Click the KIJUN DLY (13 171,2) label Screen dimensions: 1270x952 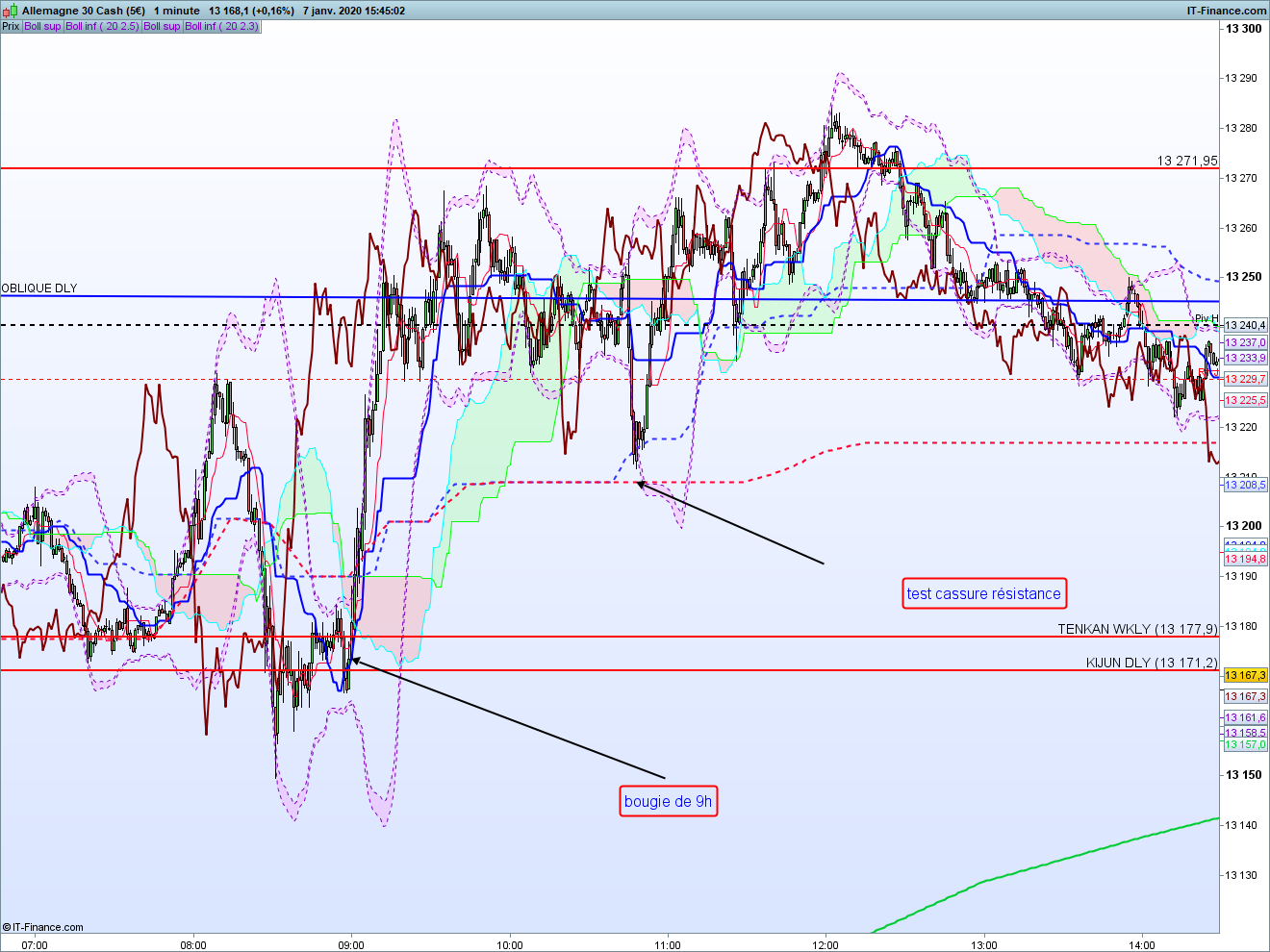1153,663
